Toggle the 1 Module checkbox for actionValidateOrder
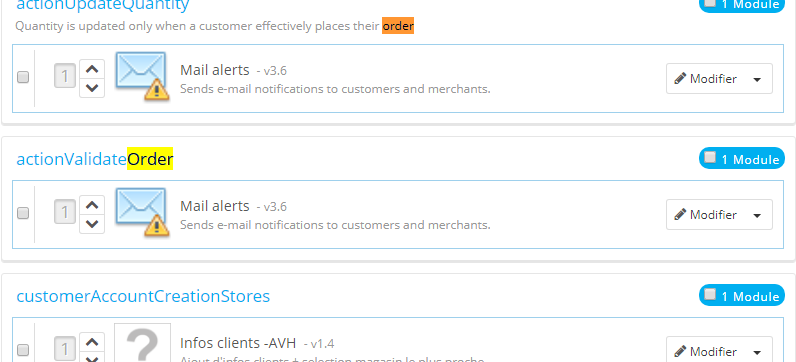The height and width of the screenshot is (362, 796). tap(710, 158)
